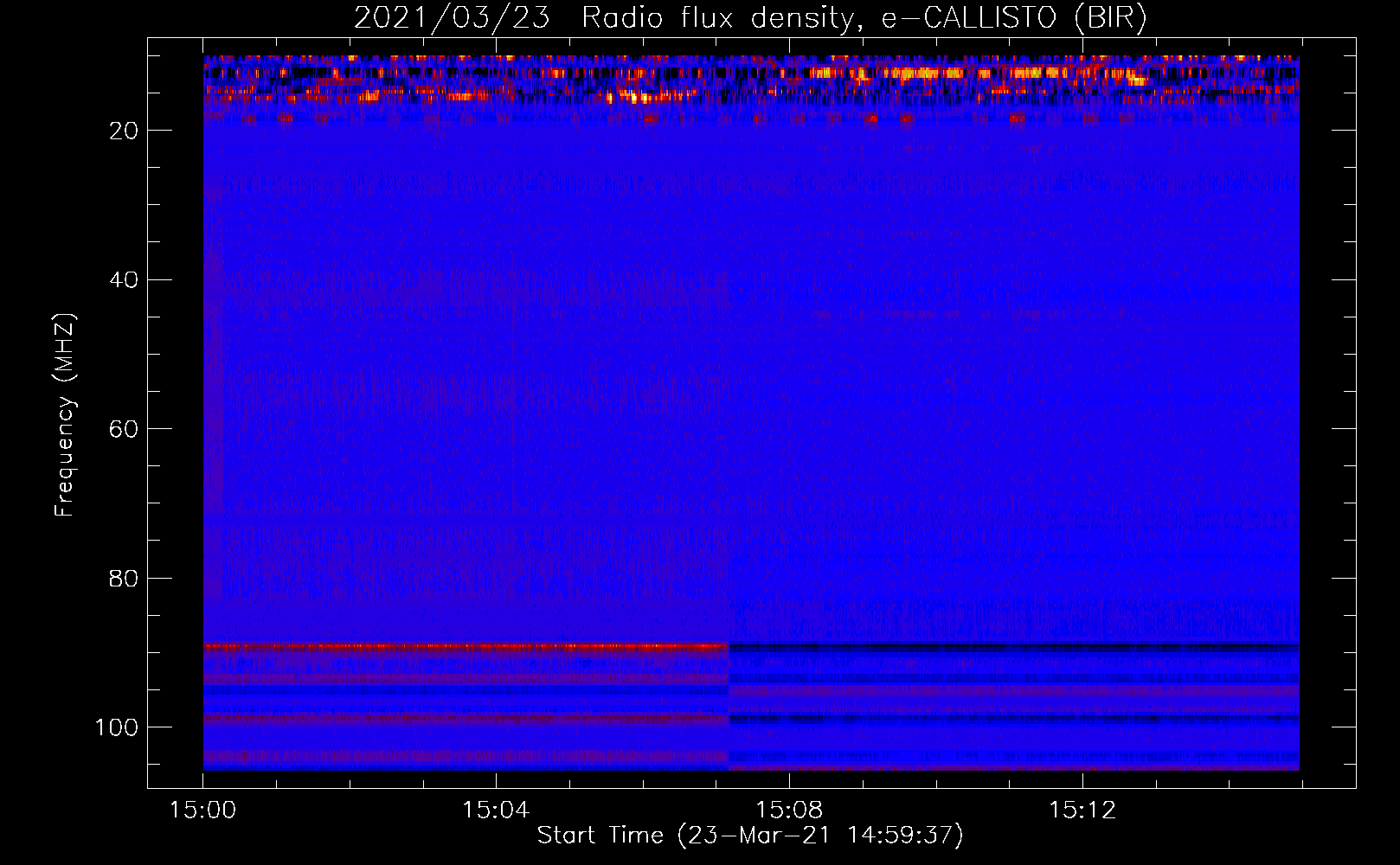Click the '20' frequency tick label
The image size is (1400, 865).
pyautogui.click(x=124, y=131)
